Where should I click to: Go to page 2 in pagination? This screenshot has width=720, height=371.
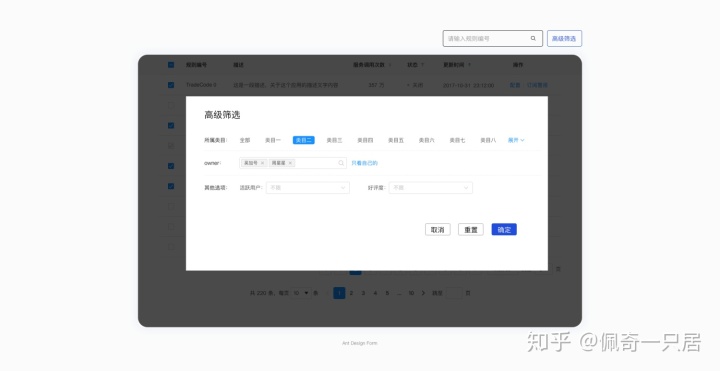coord(351,293)
